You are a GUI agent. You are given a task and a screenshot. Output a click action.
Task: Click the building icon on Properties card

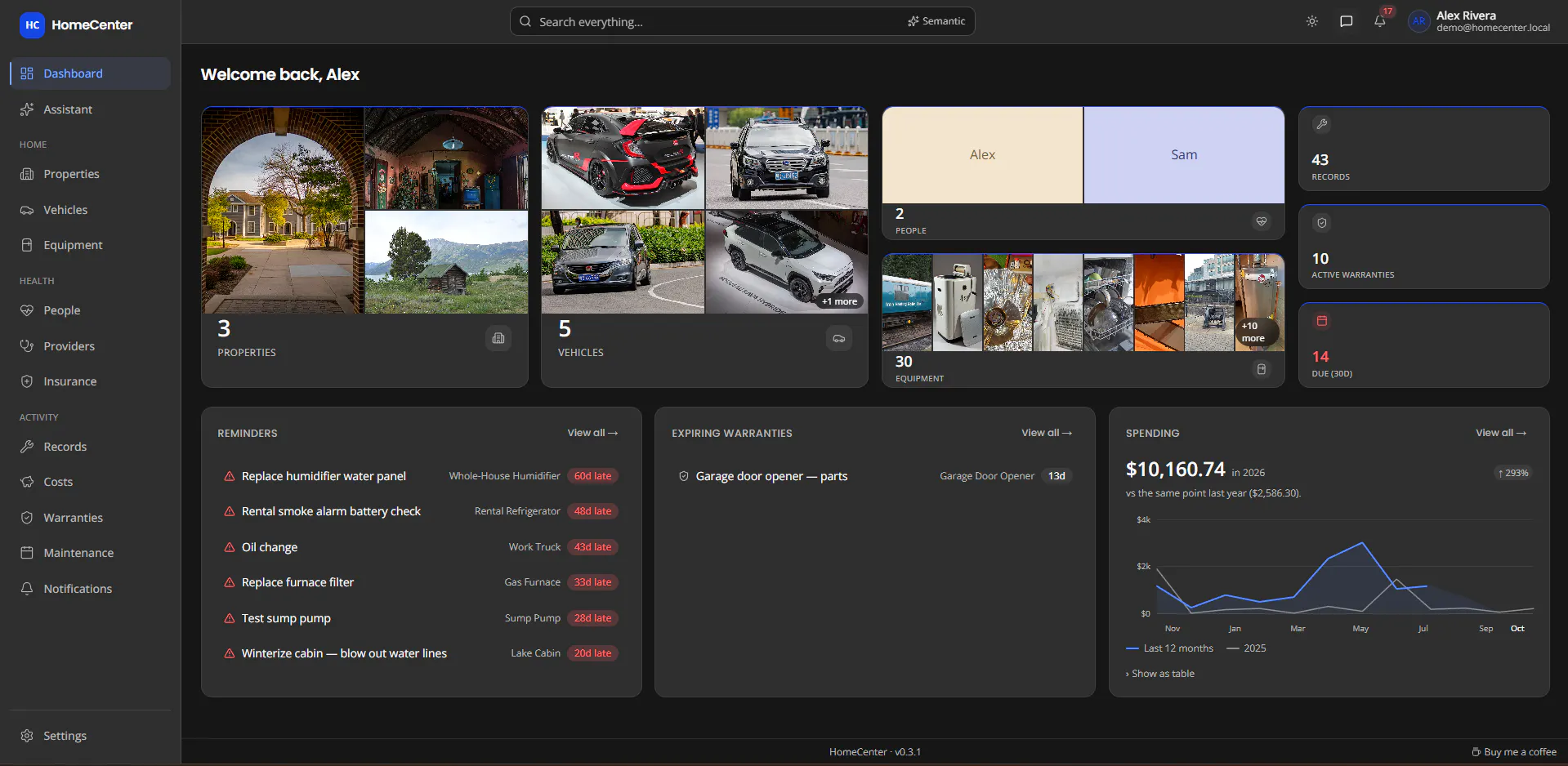click(x=498, y=338)
